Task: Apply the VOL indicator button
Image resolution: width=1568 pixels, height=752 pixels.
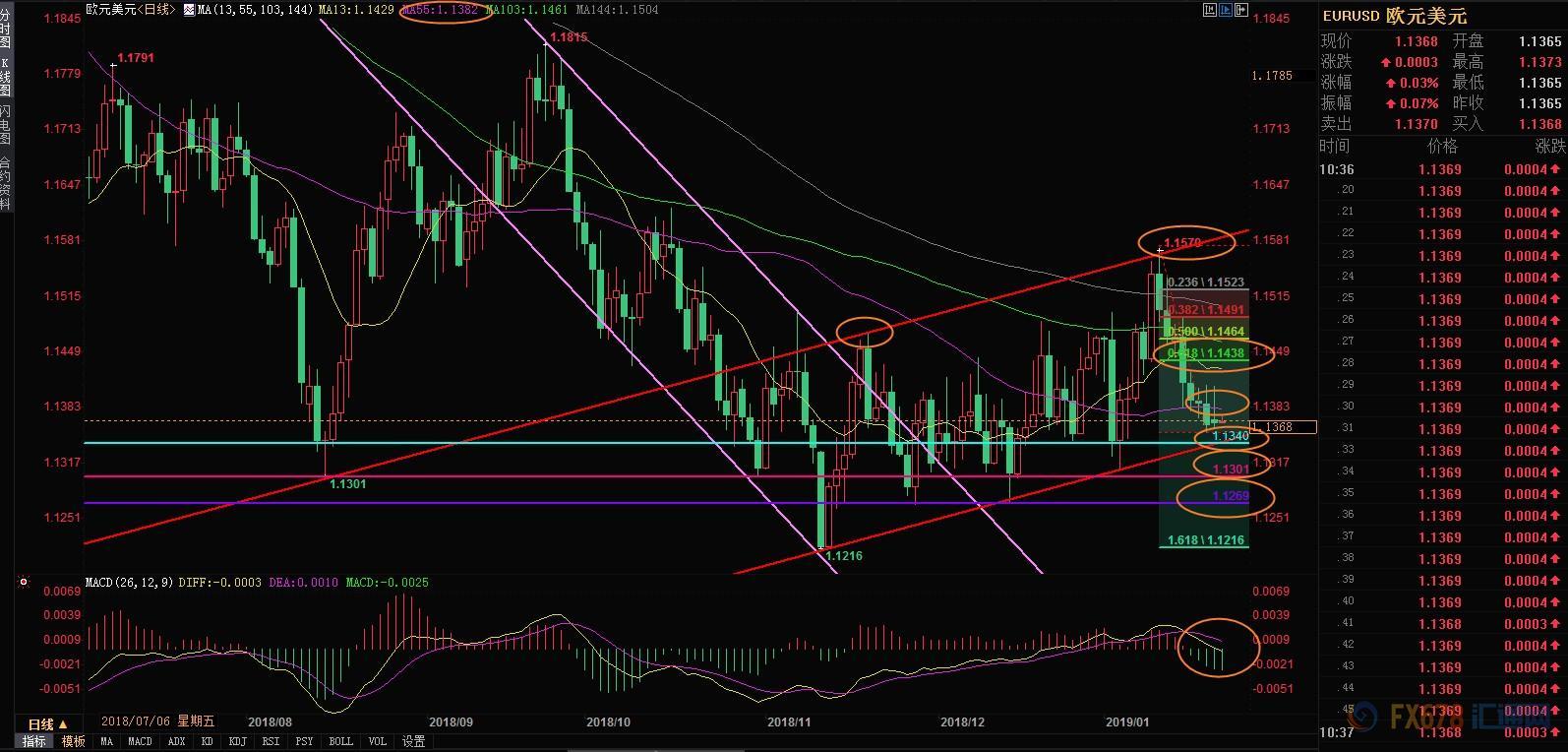Action: point(377,741)
